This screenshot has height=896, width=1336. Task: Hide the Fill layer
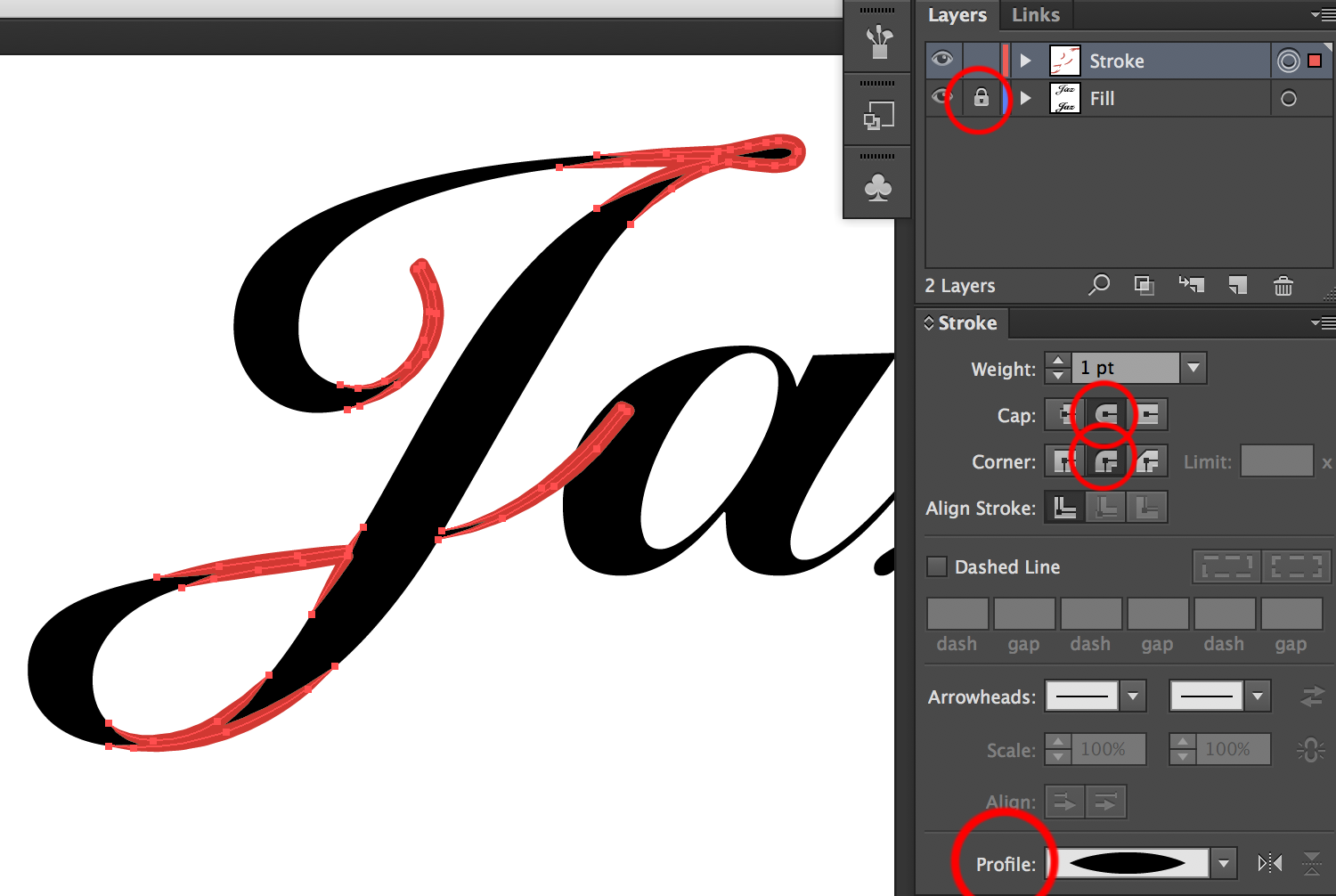(942, 97)
